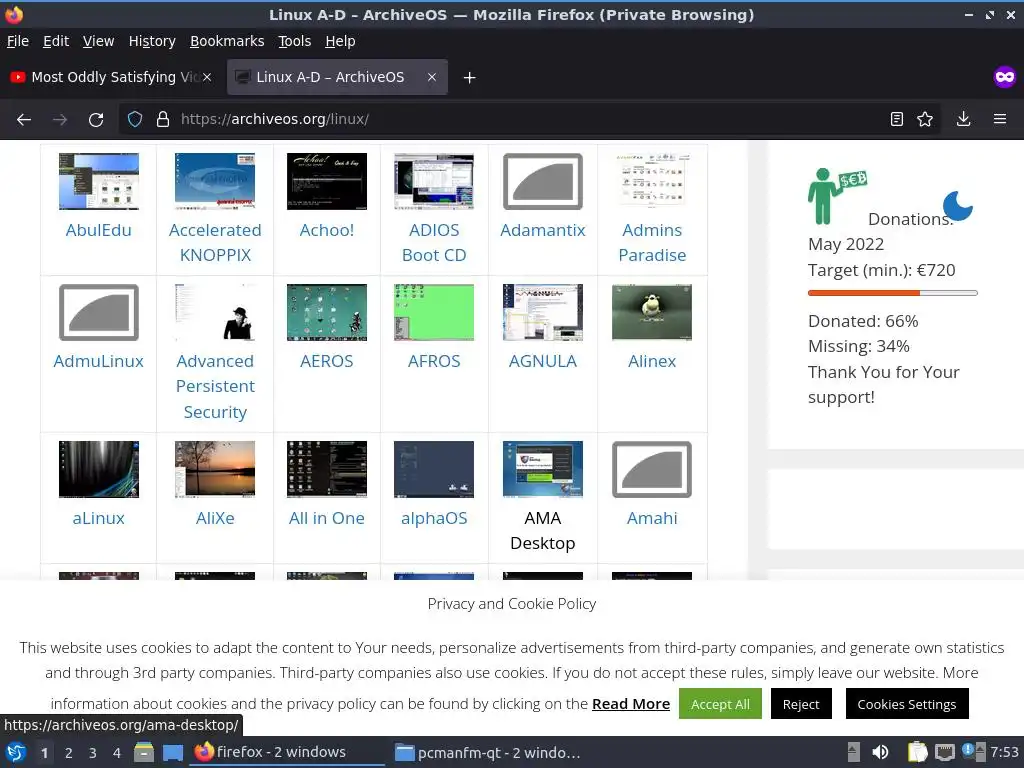The width and height of the screenshot is (1024, 768).
Task: Open the Admins Paradise link
Action: coord(652,242)
